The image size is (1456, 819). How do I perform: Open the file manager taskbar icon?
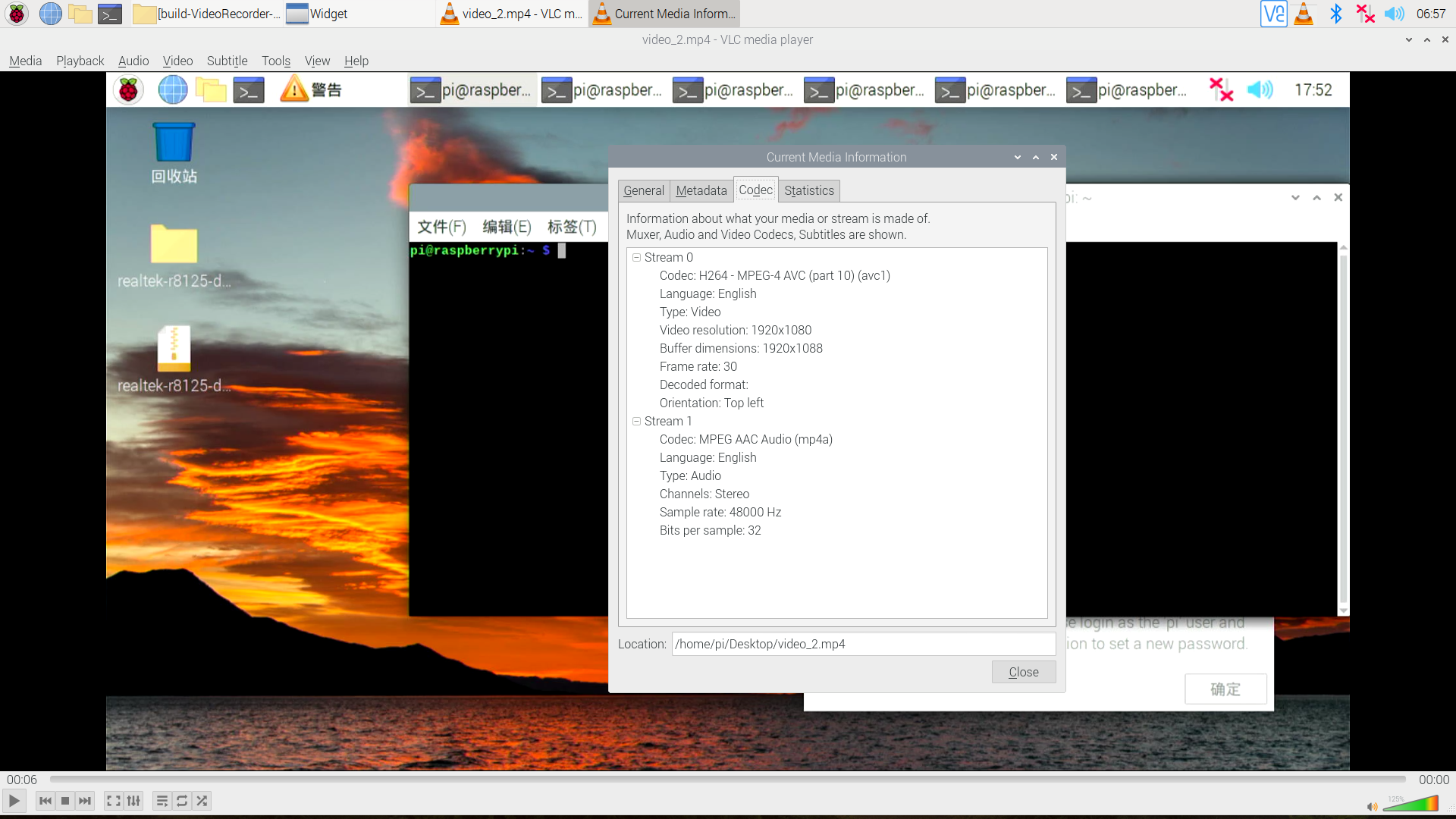click(80, 14)
